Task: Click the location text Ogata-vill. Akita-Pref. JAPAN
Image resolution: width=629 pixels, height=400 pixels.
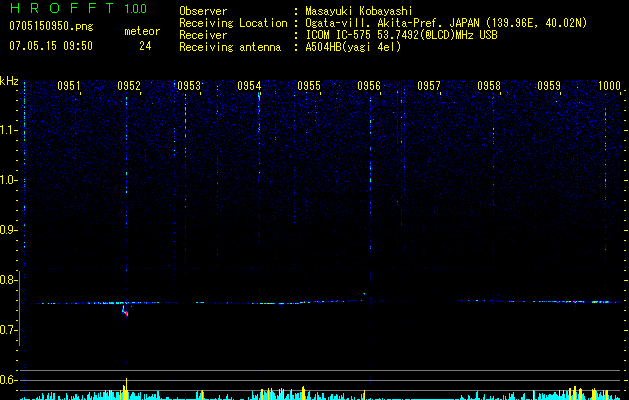Action: [x=393, y=23]
